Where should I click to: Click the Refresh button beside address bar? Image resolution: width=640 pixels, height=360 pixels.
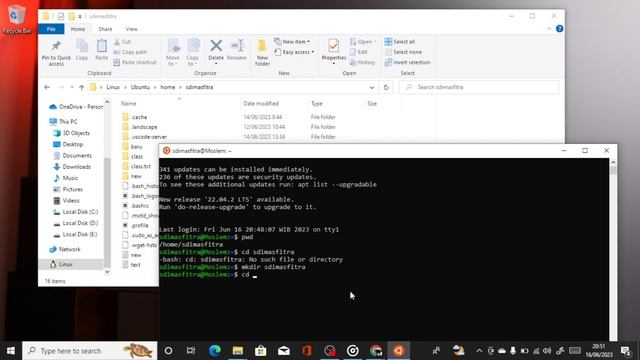386,87
